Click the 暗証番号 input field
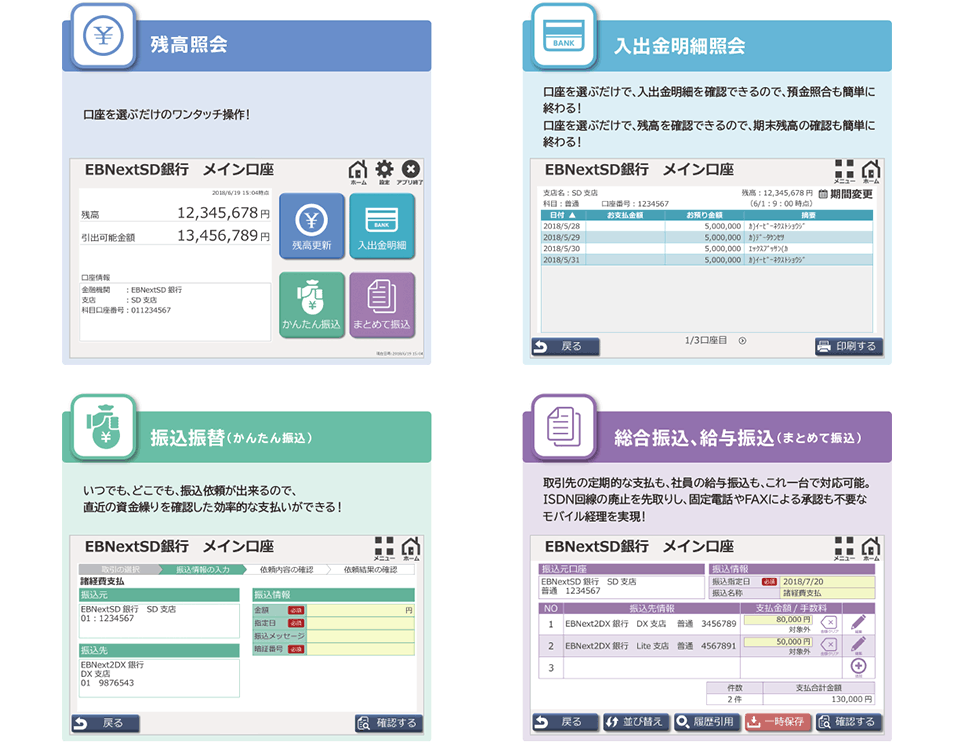Image resolution: width=960 pixels, height=745 pixels. [x=360, y=649]
